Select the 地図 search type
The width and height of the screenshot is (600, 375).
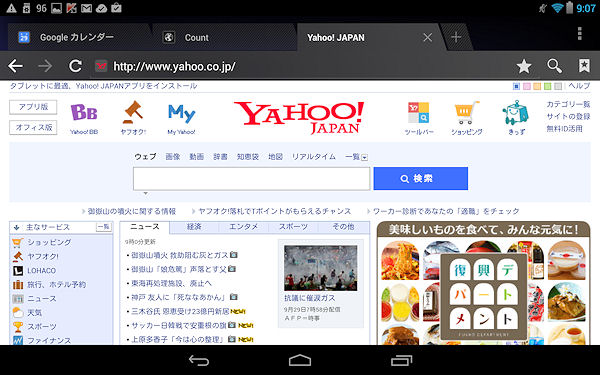pyautogui.click(x=275, y=157)
